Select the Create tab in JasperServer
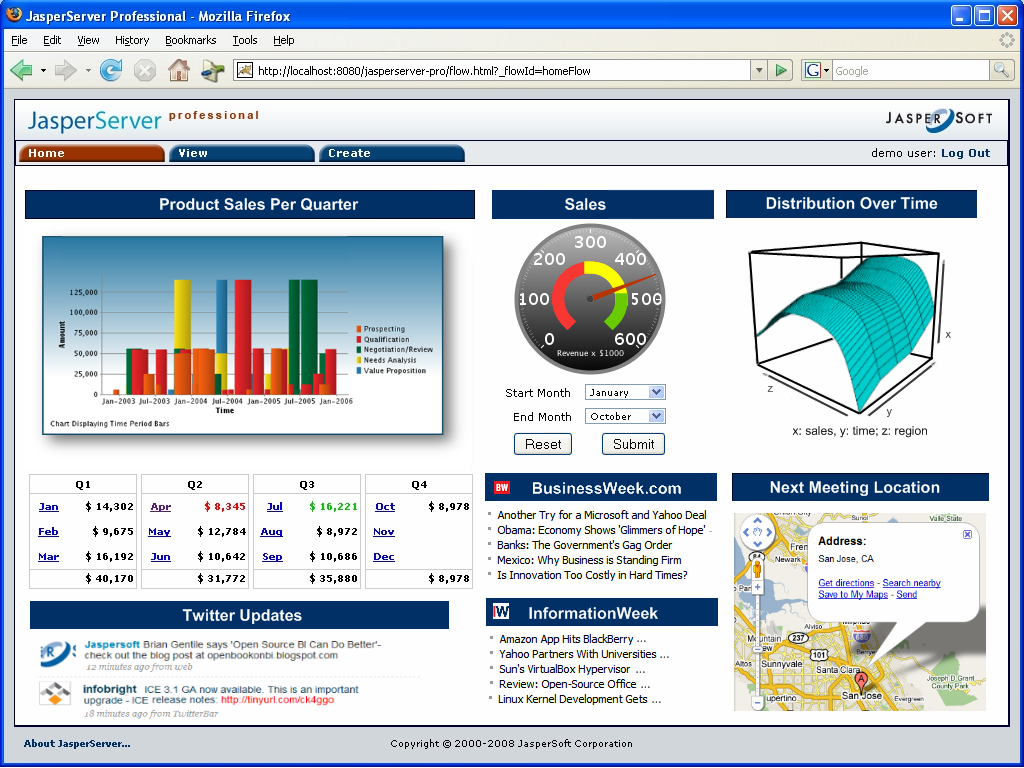 click(x=392, y=153)
